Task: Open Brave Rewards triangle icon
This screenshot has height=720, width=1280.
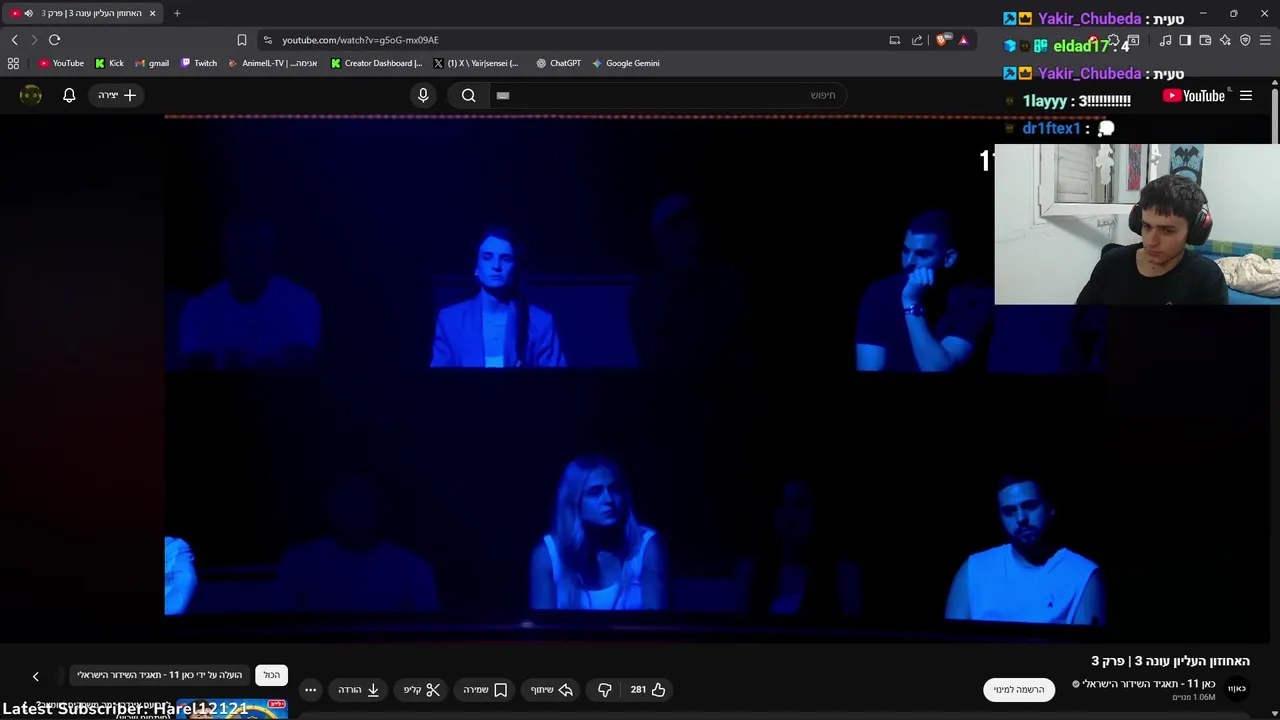Action: click(963, 40)
